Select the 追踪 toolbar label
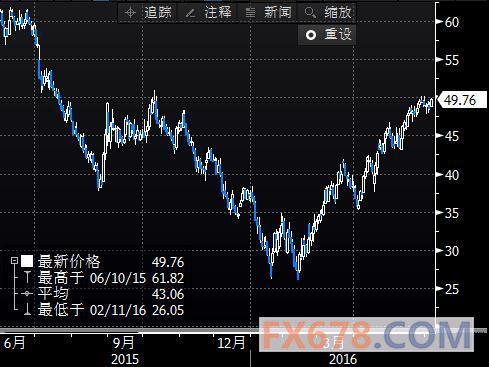489x367 pixels. 158,13
